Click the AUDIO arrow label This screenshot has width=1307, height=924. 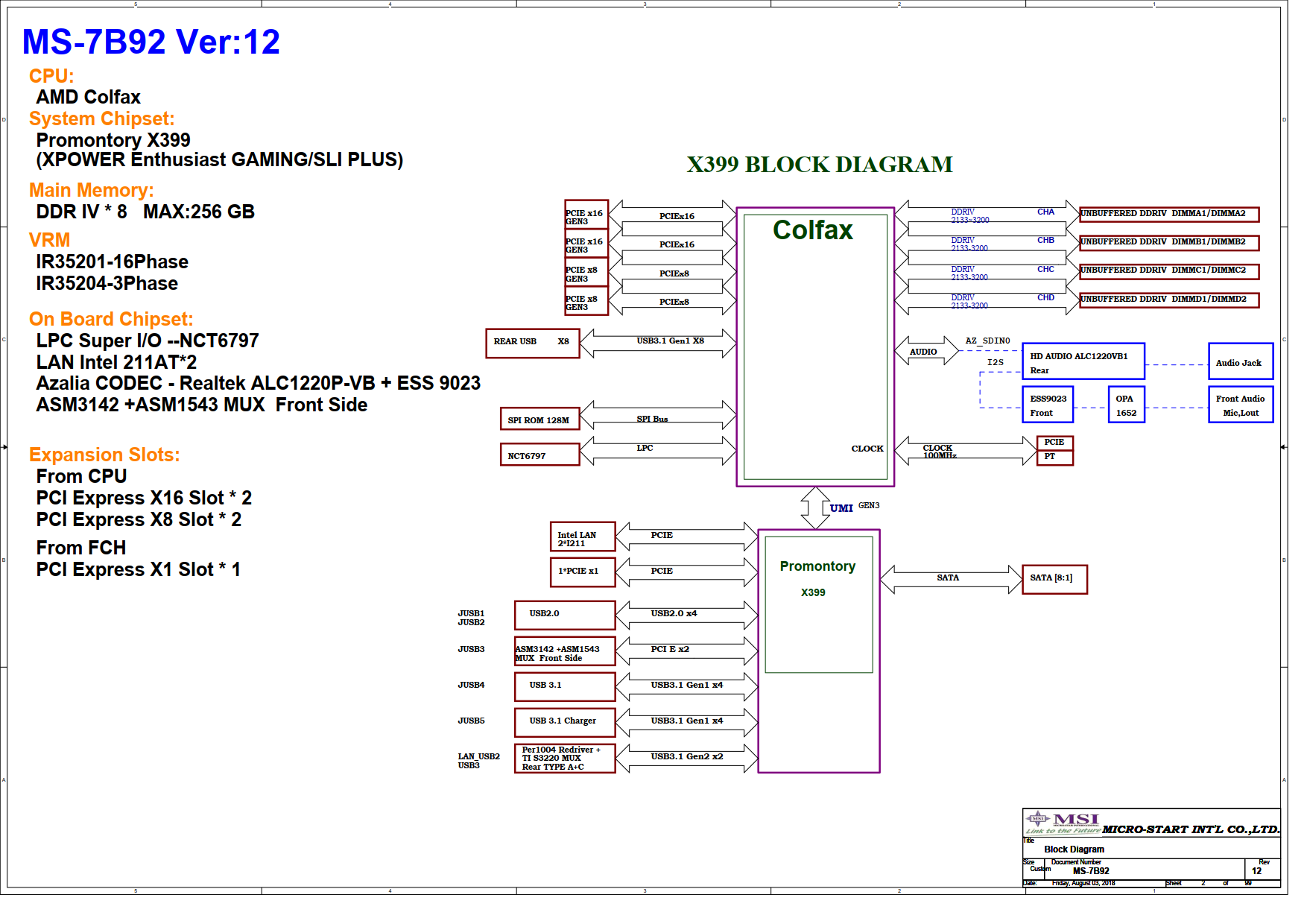923,352
